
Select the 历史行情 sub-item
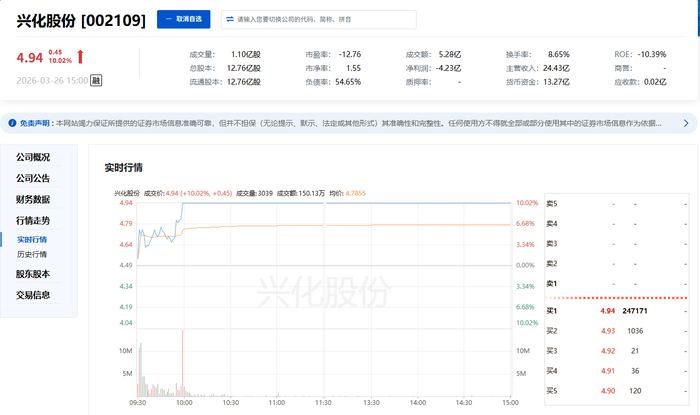point(32,254)
